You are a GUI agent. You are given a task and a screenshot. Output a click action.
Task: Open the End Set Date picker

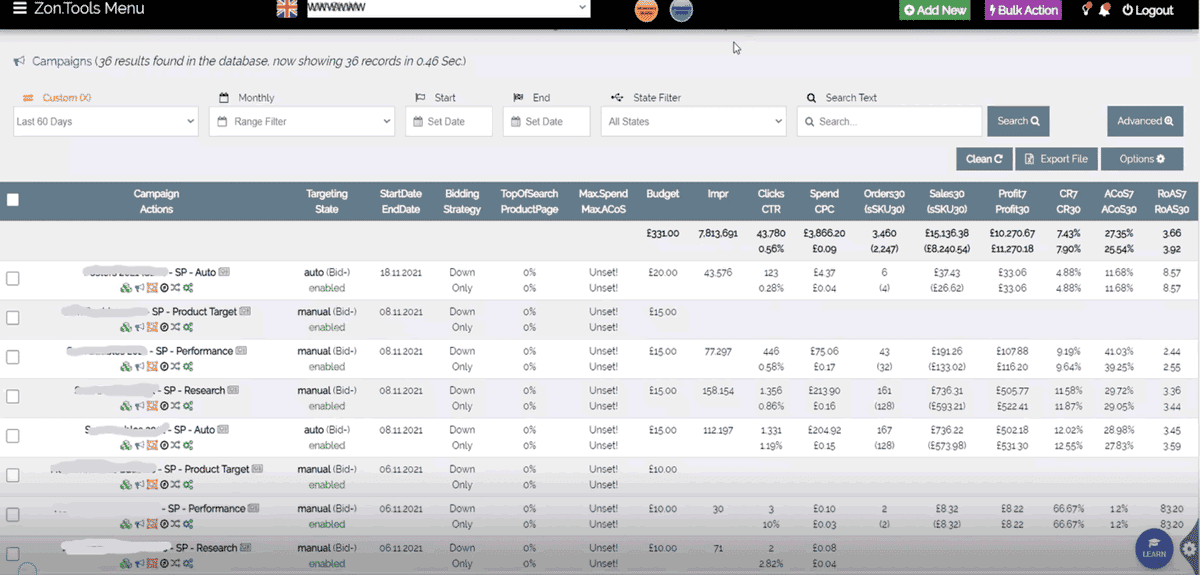coord(547,121)
